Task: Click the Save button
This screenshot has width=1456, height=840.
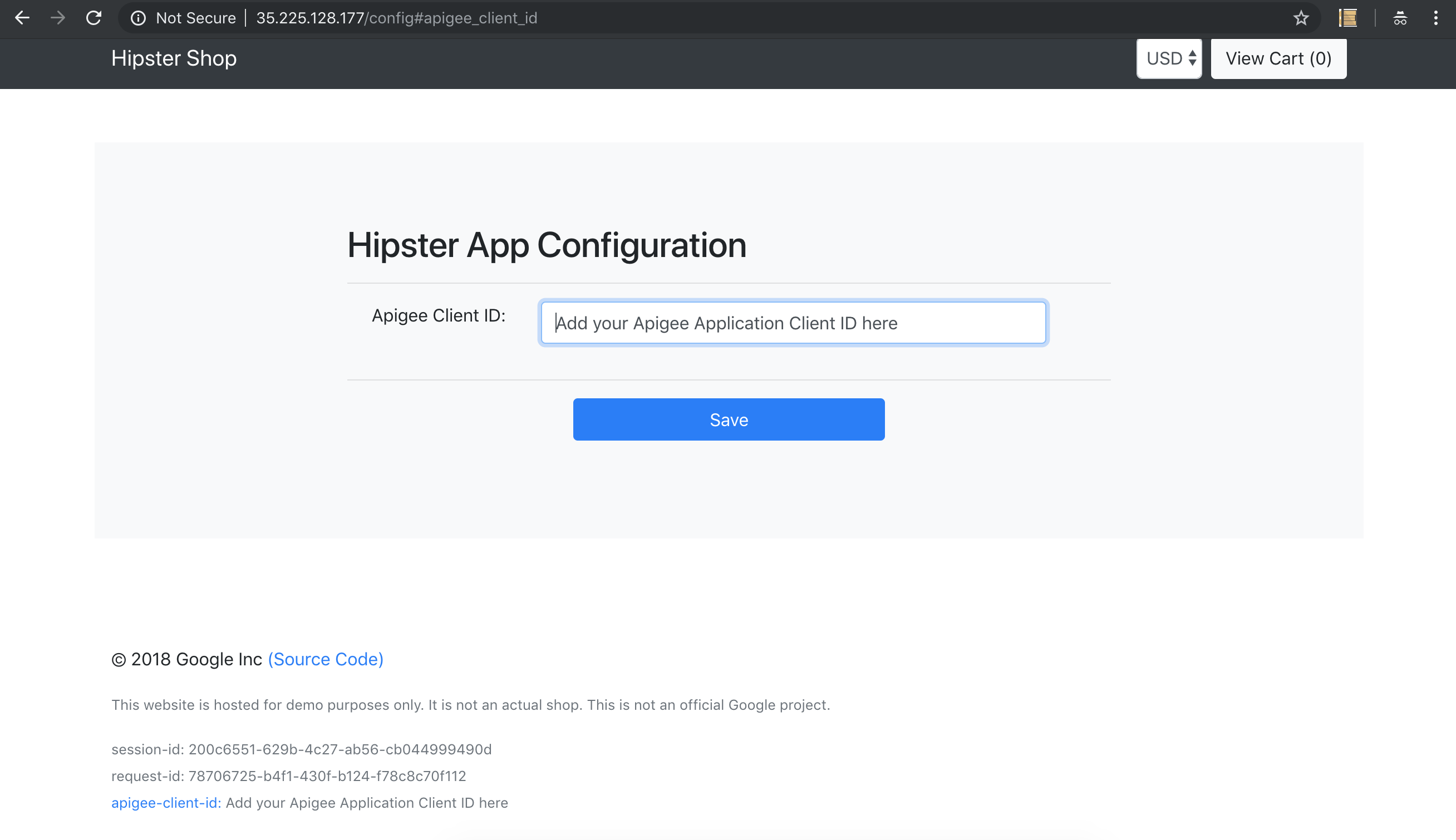Action: click(x=729, y=419)
